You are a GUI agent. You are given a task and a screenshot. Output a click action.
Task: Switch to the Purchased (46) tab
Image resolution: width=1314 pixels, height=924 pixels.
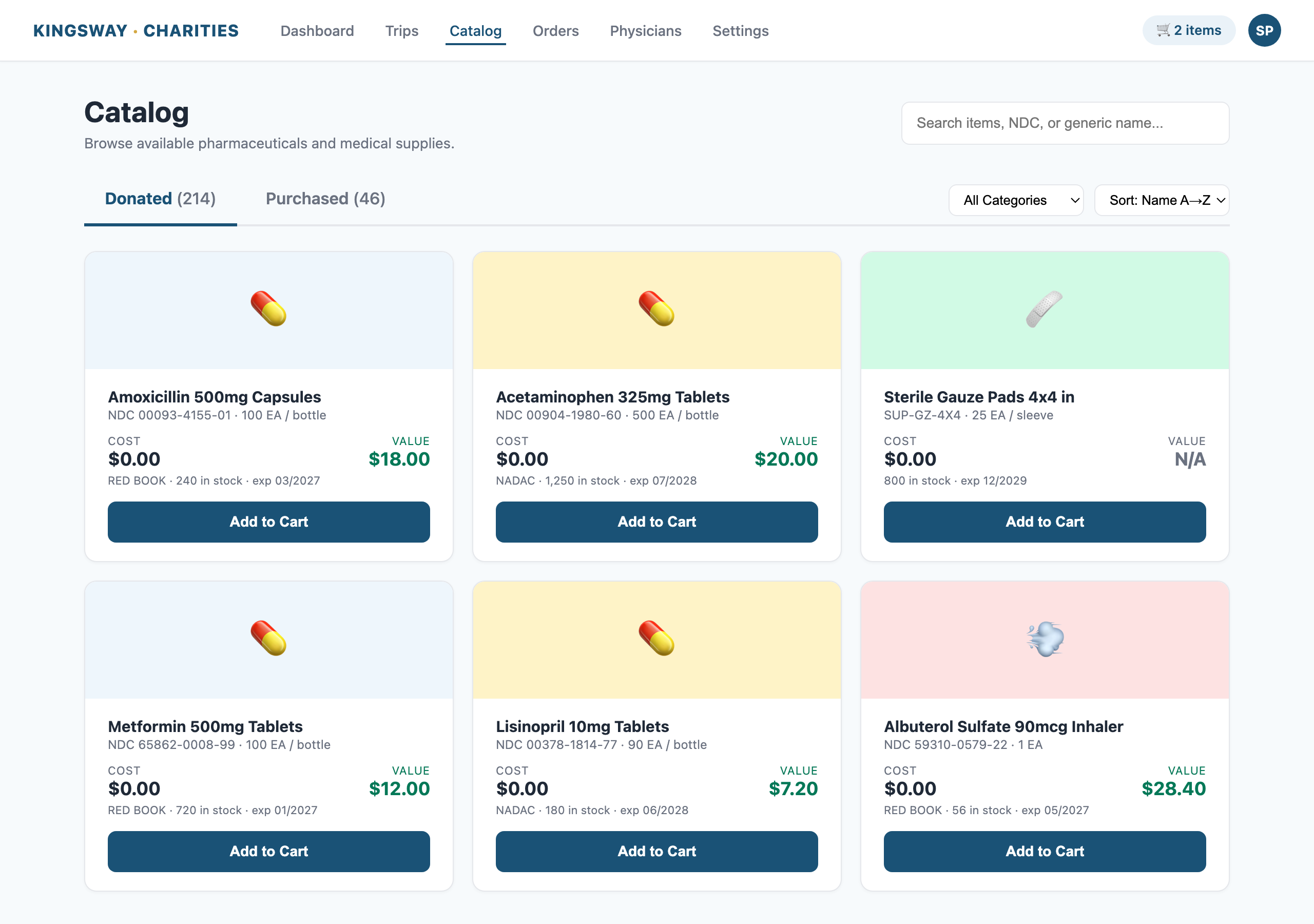[x=325, y=199]
